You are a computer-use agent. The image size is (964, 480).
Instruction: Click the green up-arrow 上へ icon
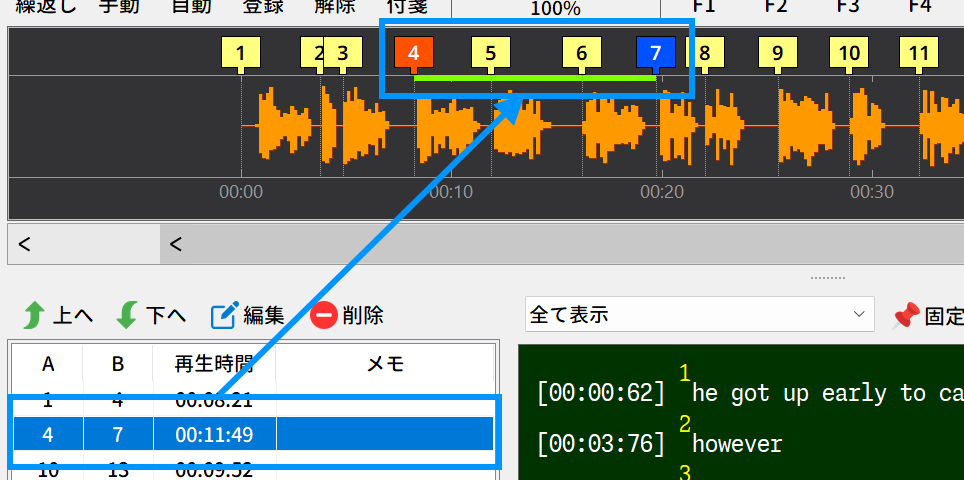[x=35, y=315]
